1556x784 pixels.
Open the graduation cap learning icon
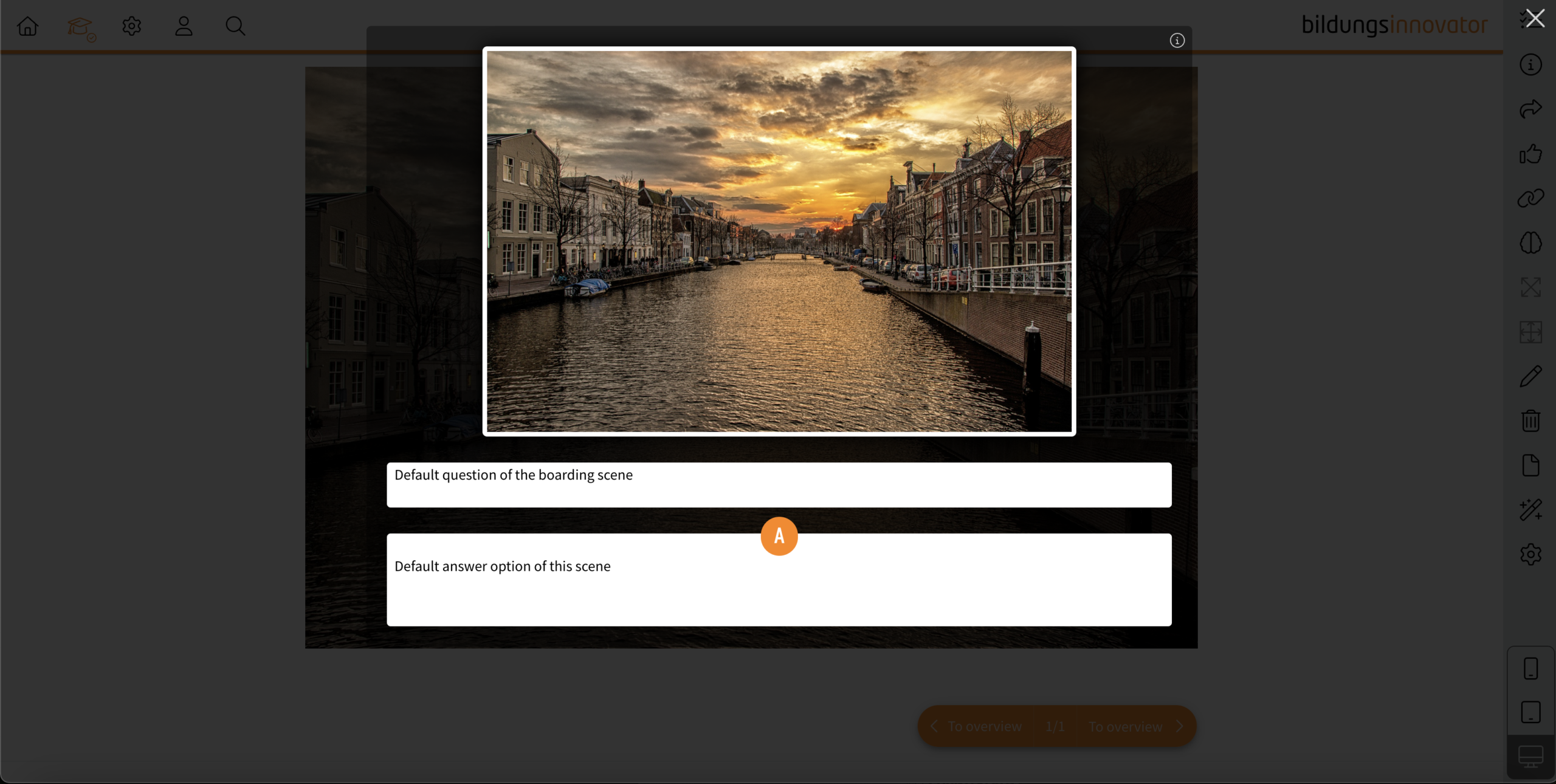click(80, 27)
